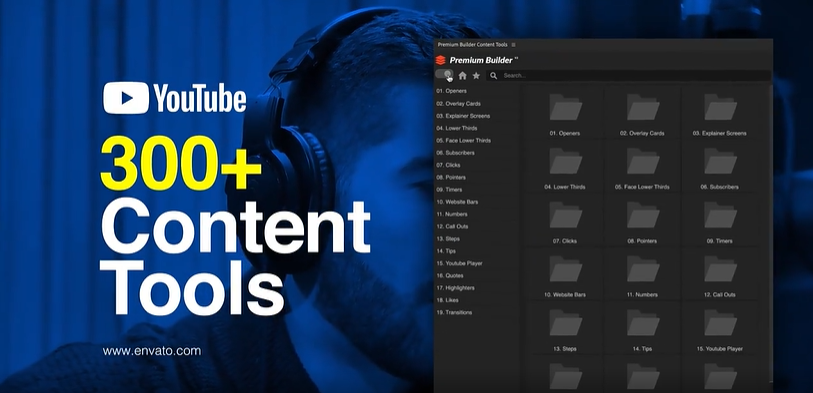Open favorites with the star icon
The height and width of the screenshot is (393, 813).
[x=476, y=76]
